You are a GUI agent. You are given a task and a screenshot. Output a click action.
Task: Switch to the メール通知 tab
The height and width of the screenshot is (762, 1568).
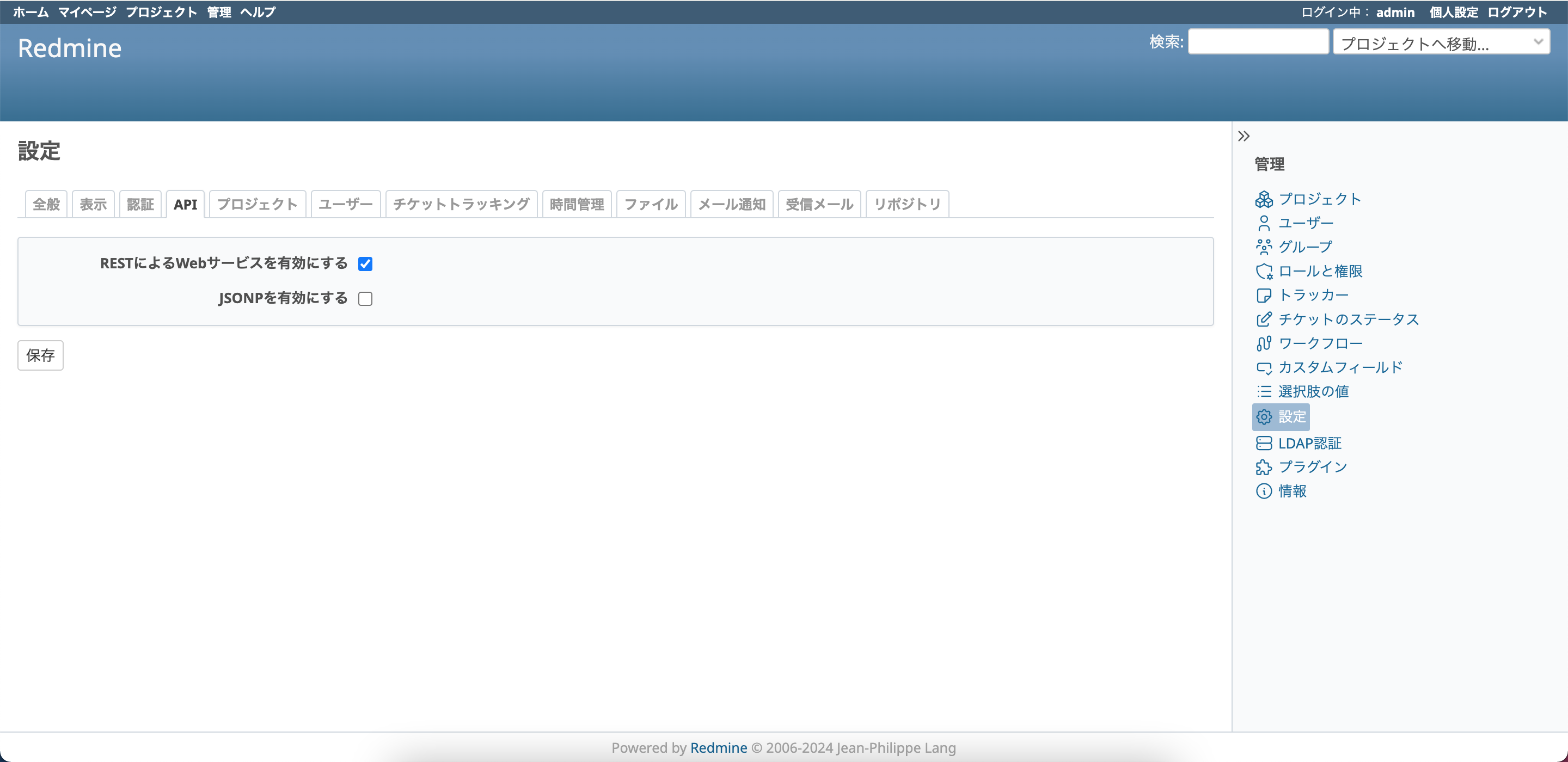click(731, 205)
